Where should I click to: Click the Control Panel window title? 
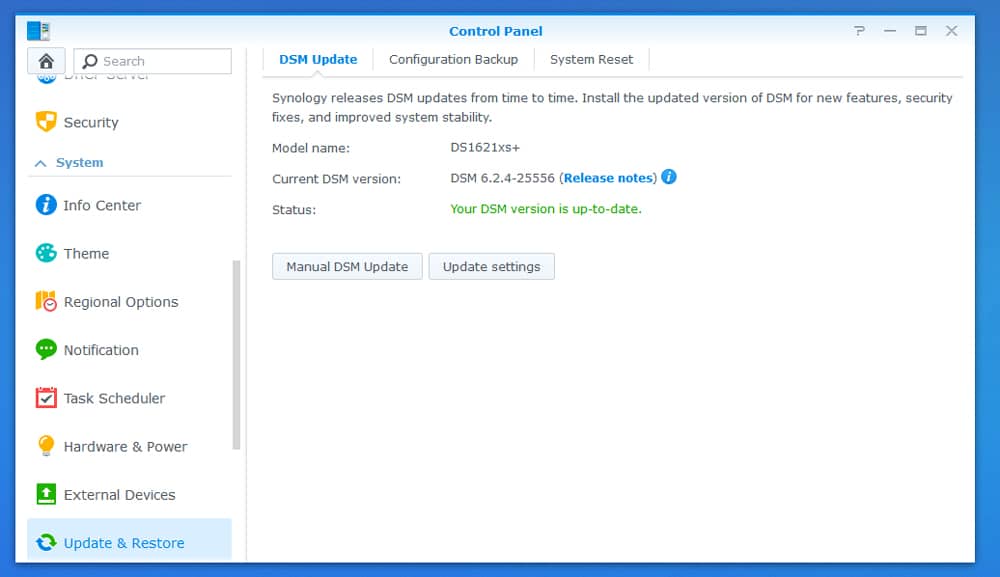pyautogui.click(x=496, y=31)
